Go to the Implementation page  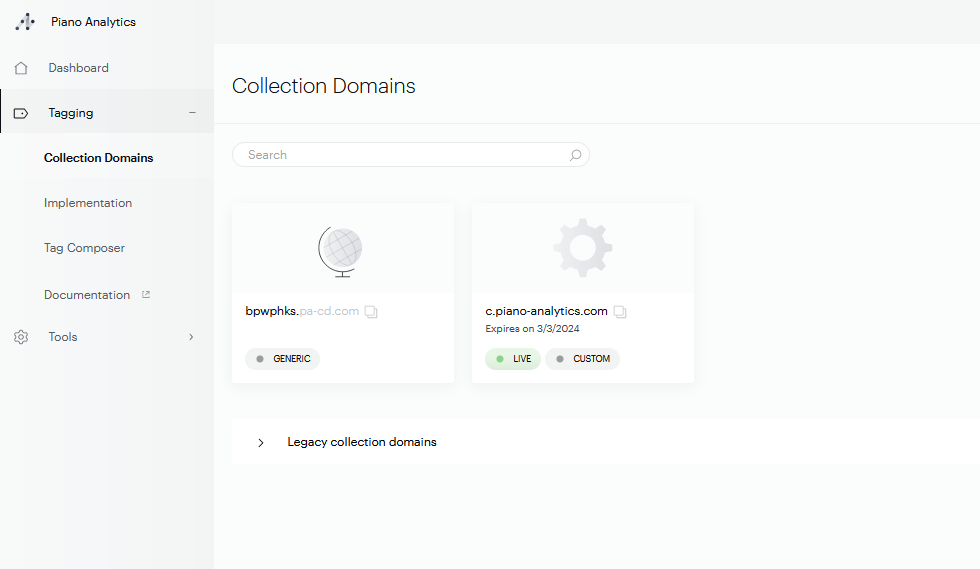88,203
